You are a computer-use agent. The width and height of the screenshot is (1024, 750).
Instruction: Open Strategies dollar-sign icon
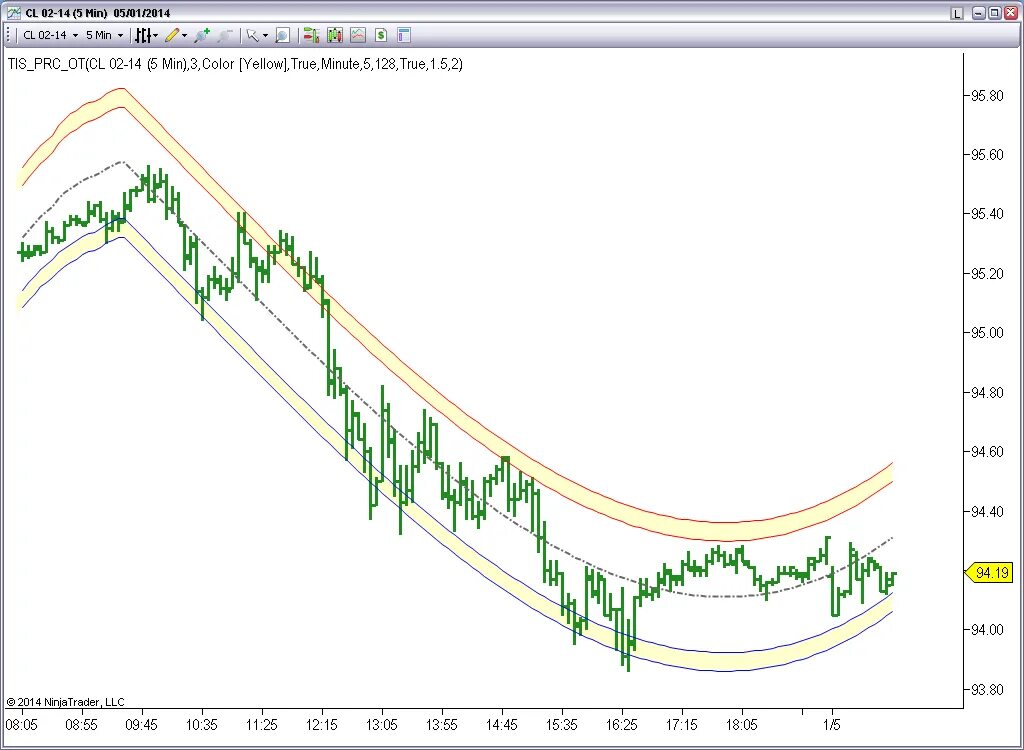pyautogui.click(x=381, y=35)
